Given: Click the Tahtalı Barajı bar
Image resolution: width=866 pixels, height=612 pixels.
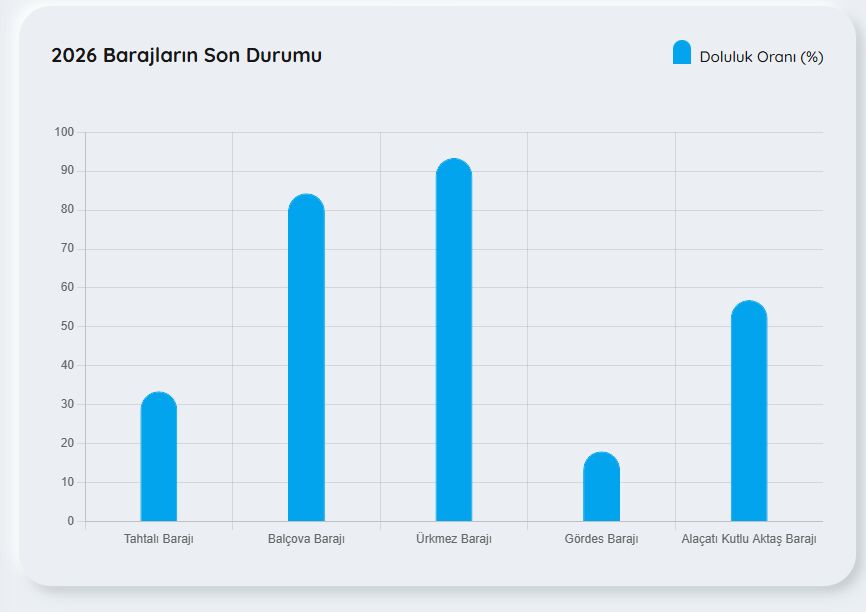Looking at the screenshot, I should click(x=159, y=456).
